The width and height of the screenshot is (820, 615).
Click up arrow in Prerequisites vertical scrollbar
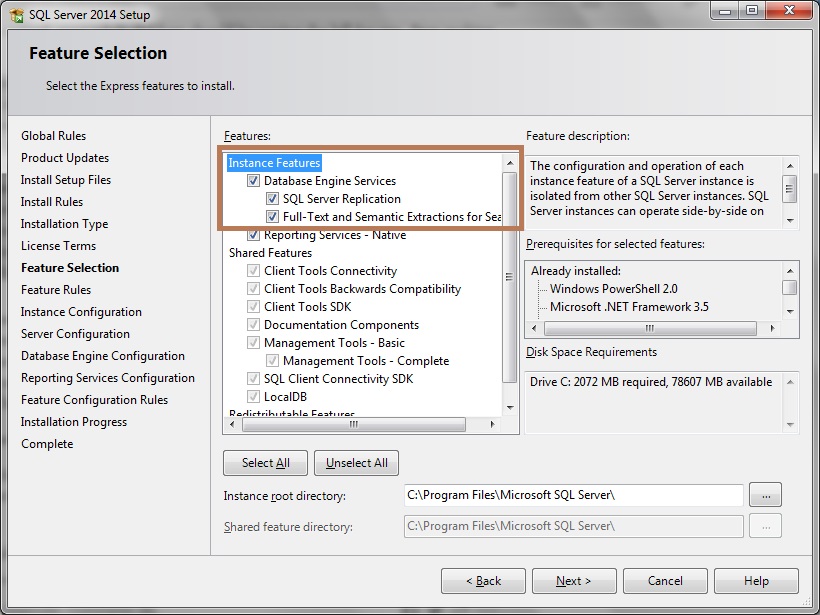[790, 271]
